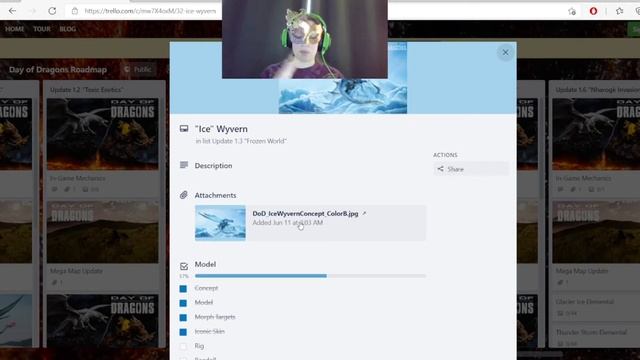The width and height of the screenshot is (640, 360).
Task: Click the Share button under Actions
Action: click(x=471, y=169)
